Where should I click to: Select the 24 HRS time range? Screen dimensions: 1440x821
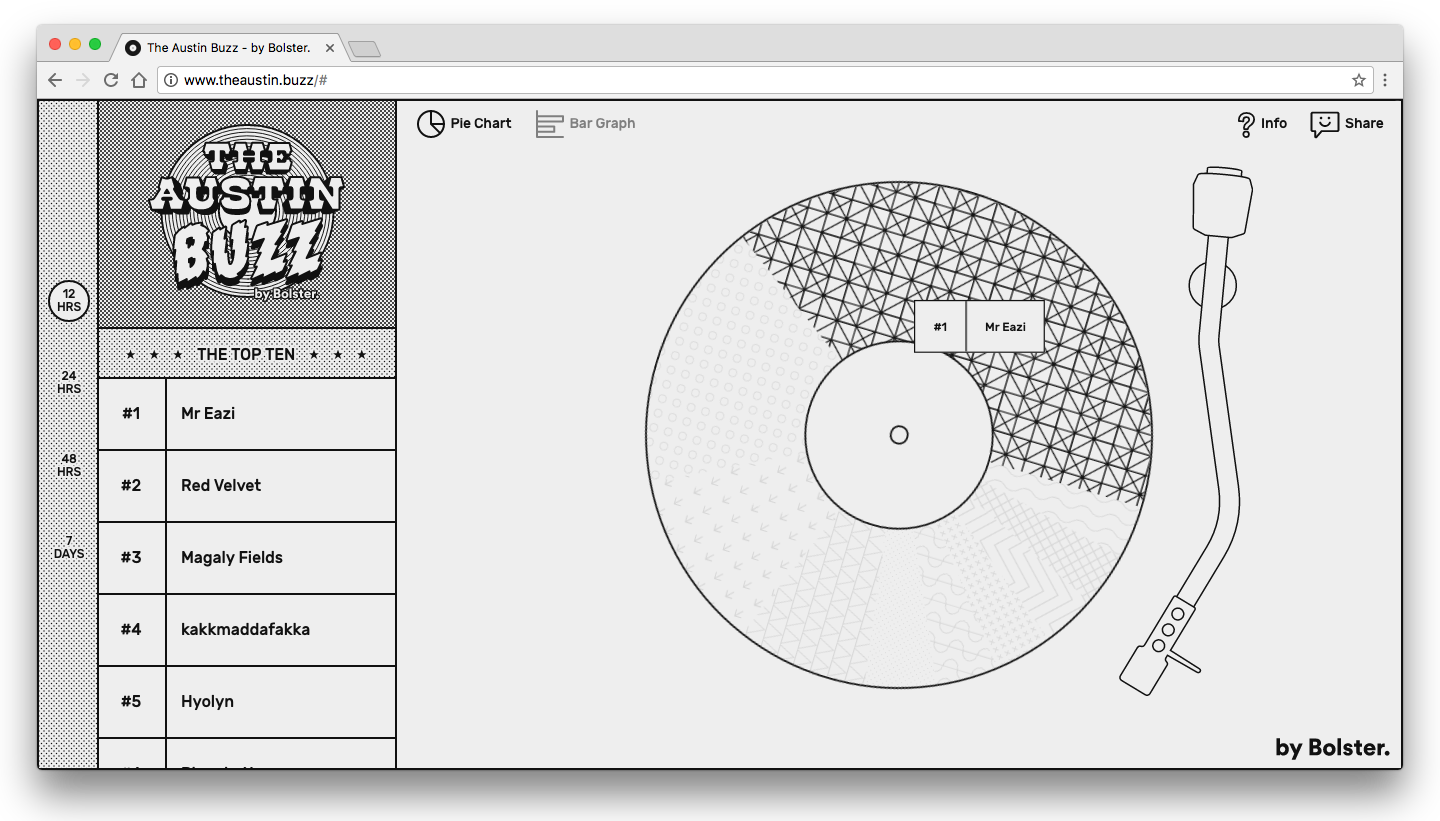click(69, 382)
